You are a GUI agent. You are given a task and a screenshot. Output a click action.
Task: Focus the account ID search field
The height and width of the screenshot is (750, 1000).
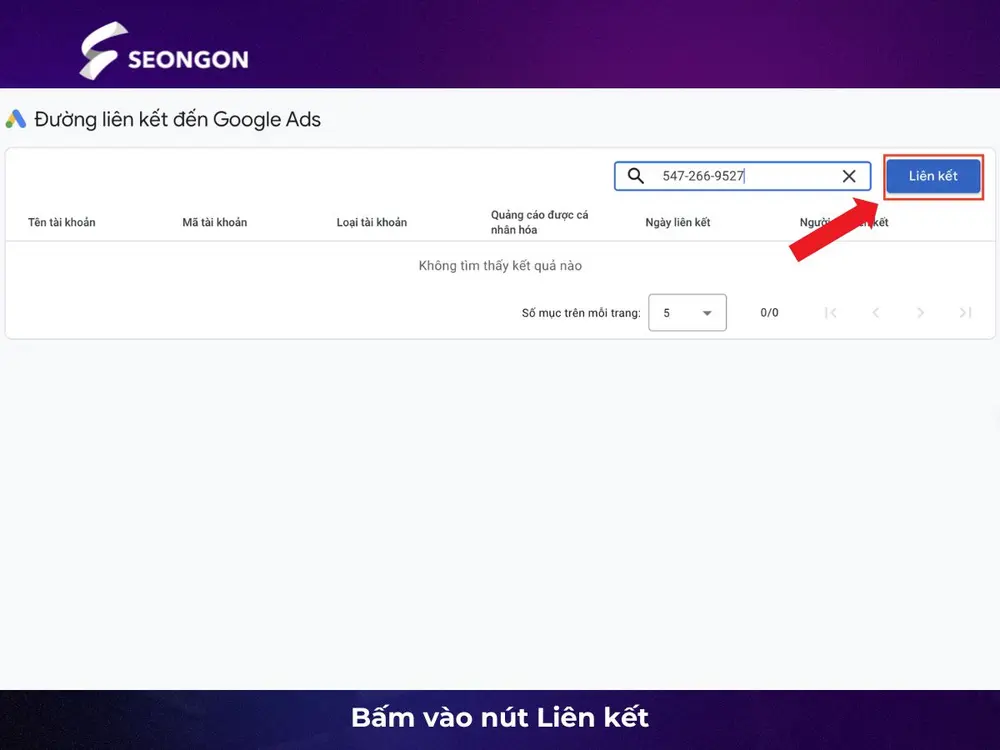742,176
